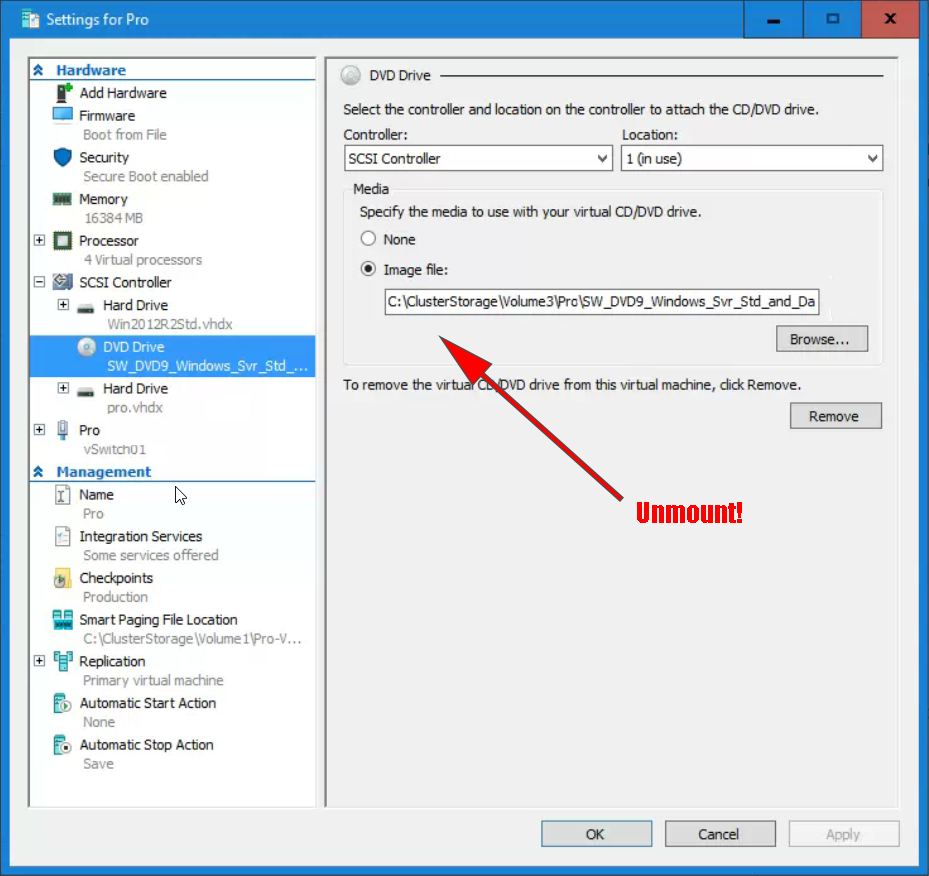Expand the pro.vhdx Hard Drive node

(x=63, y=388)
